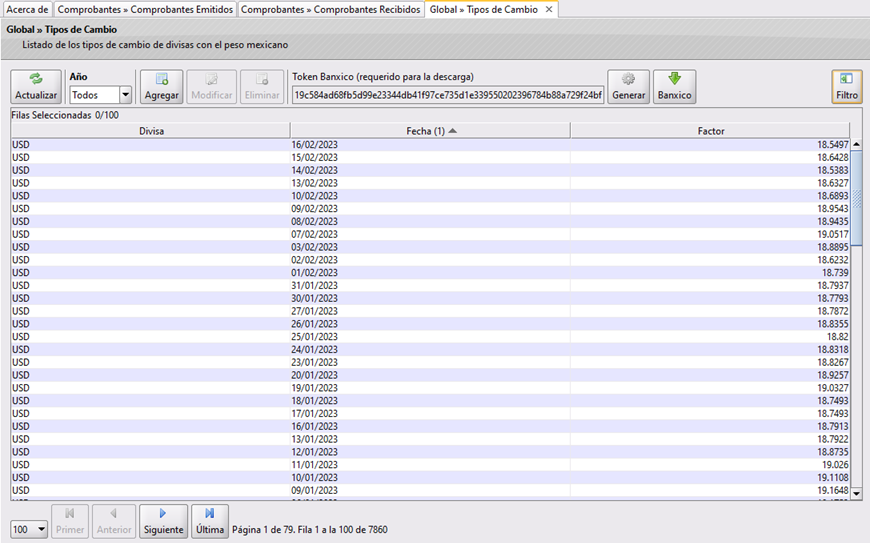The height and width of the screenshot is (543, 870).
Task: Select the row dated 17/01/2023
Action: [431, 413]
